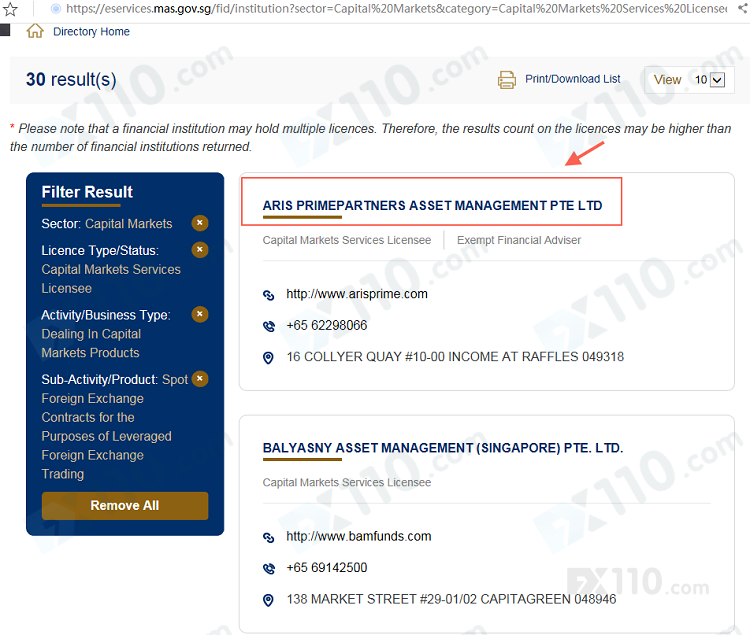Click link icon beside arisprime.com website
Screen dimensions: 750x635
click(268, 295)
